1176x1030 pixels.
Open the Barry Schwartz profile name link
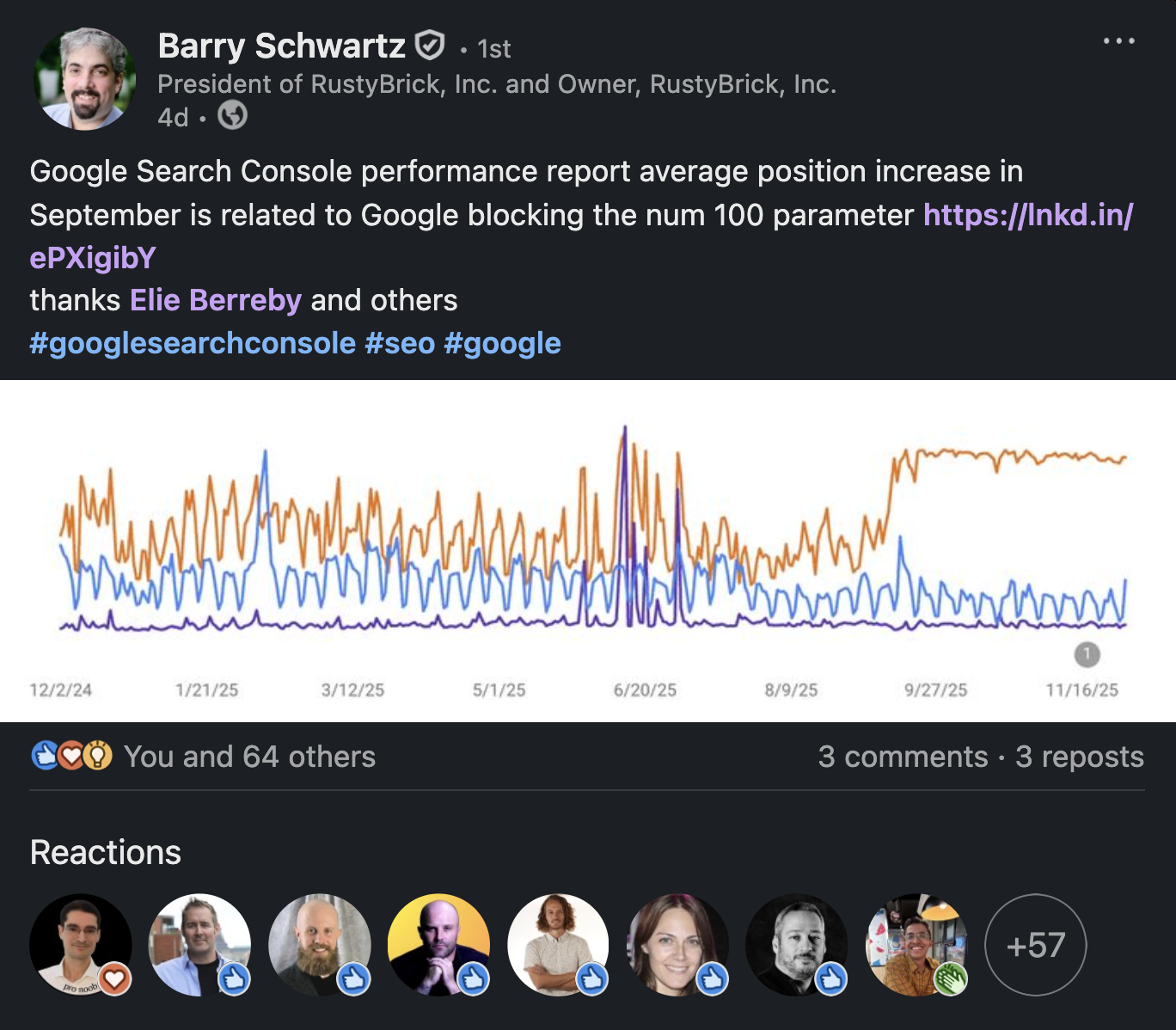(x=281, y=46)
